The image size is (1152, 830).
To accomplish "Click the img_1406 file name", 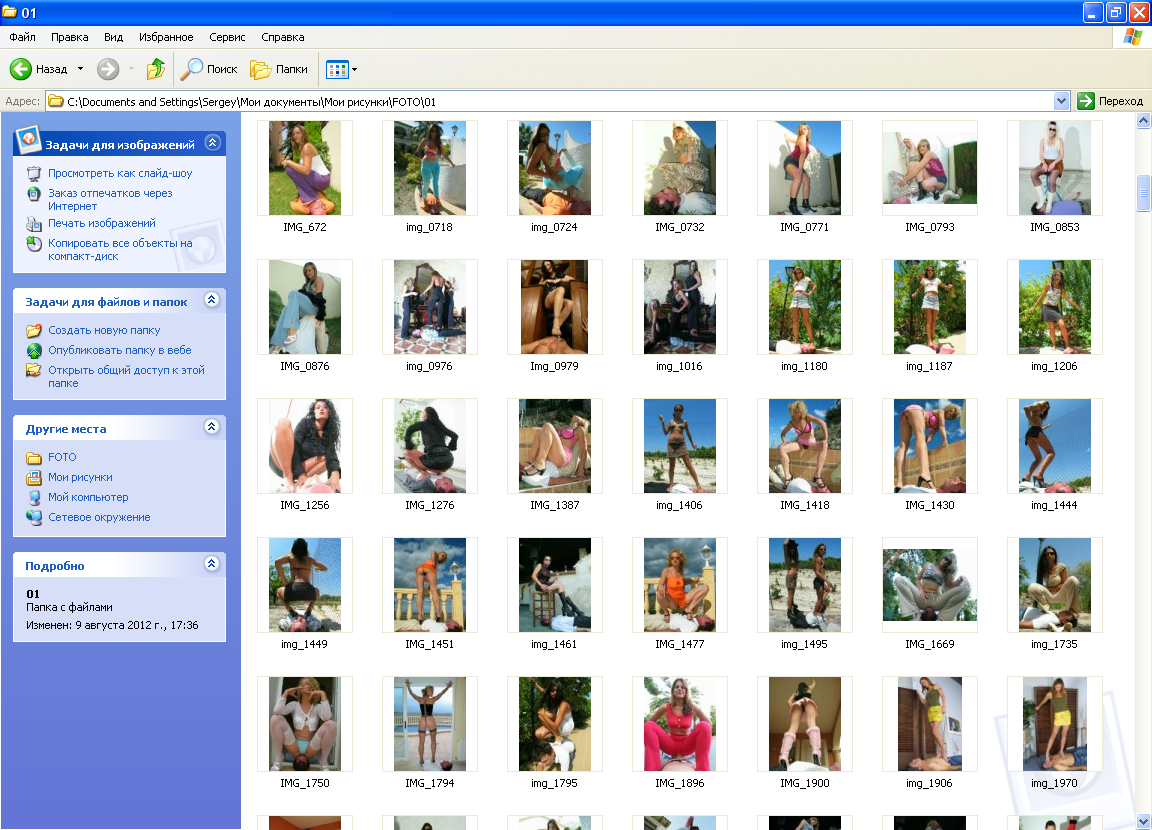I will click(679, 505).
